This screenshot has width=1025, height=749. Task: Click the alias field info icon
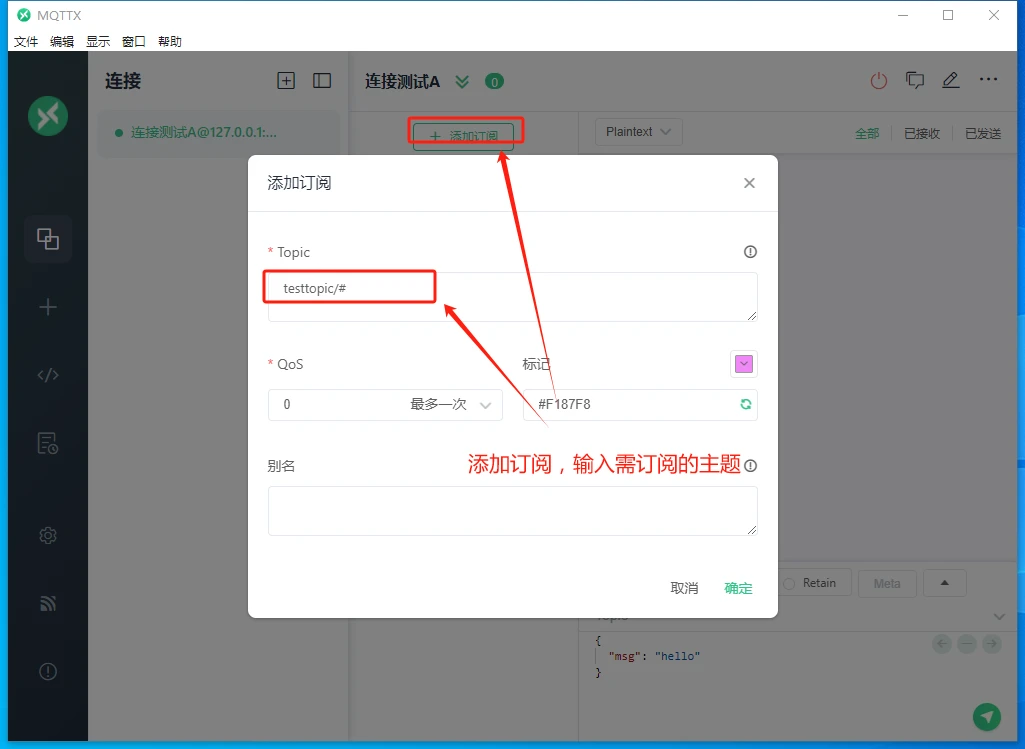point(750,465)
